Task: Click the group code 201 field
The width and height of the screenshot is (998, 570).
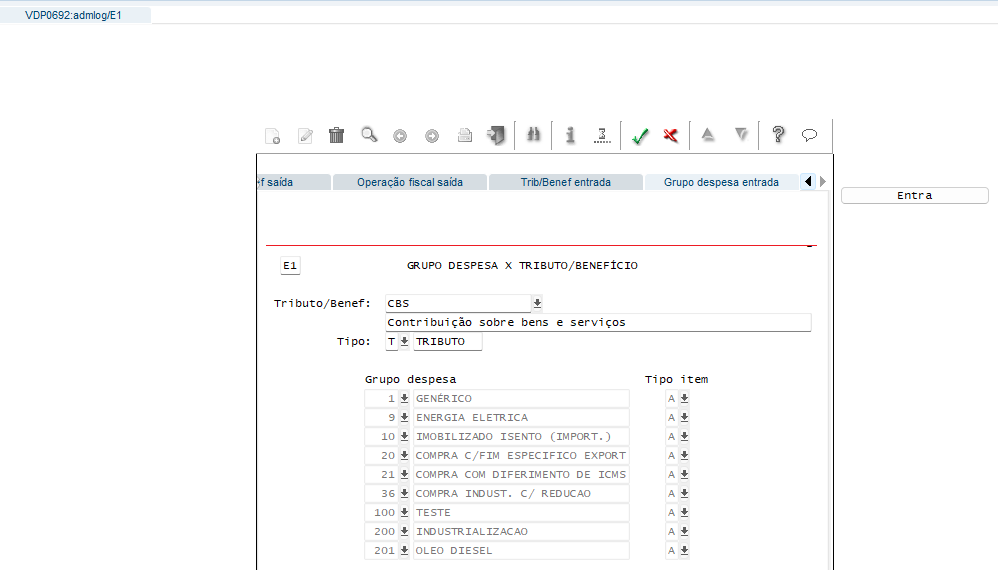Action: point(381,550)
